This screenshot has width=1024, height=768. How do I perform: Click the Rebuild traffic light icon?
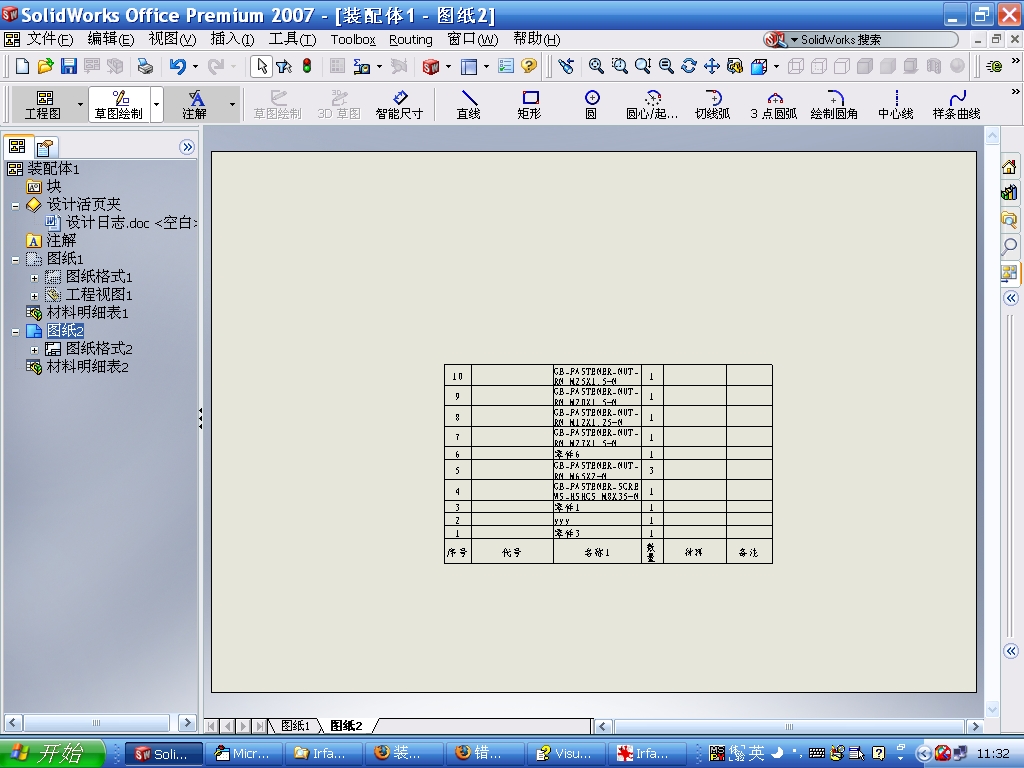click(x=306, y=66)
